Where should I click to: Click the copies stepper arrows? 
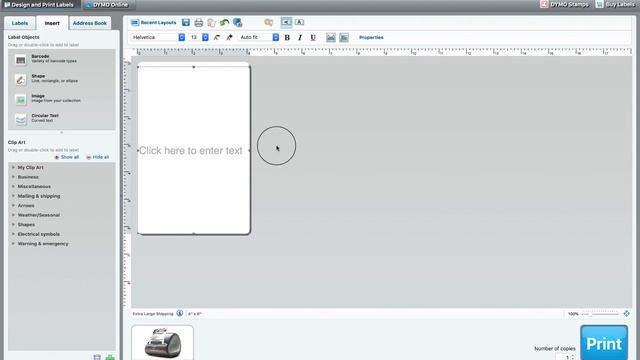573,357
